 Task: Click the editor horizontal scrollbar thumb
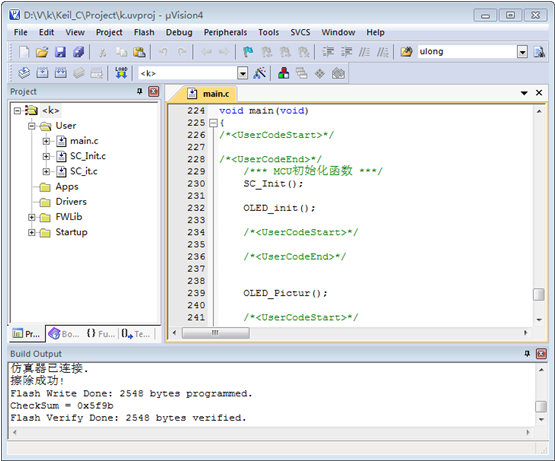(215, 333)
